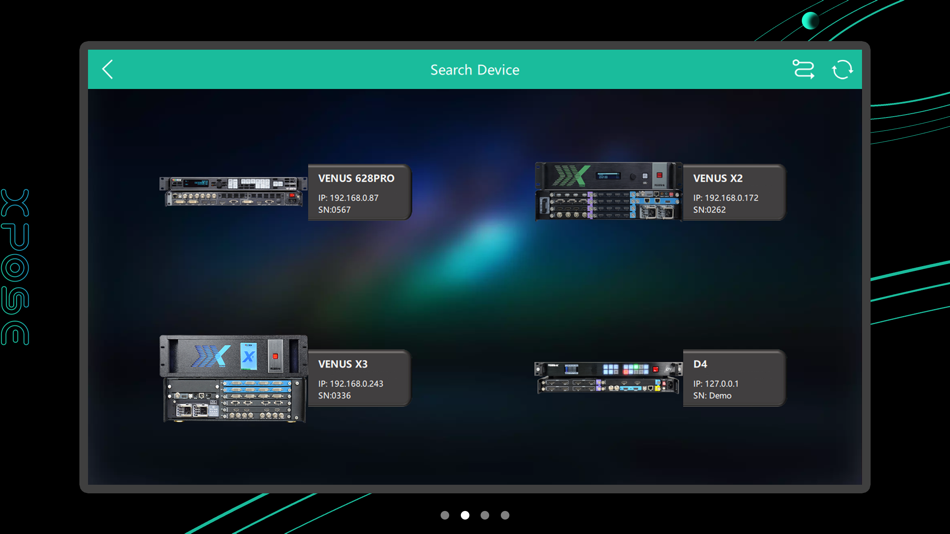Click the SN: Demo label
Screen dimensions: 950x534
(x=712, y=395)
